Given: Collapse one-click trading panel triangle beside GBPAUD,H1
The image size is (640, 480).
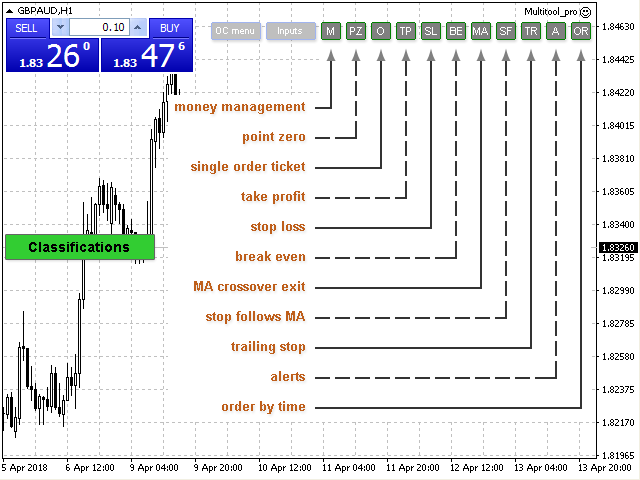Looking at the screenshot, I should 9,11.
